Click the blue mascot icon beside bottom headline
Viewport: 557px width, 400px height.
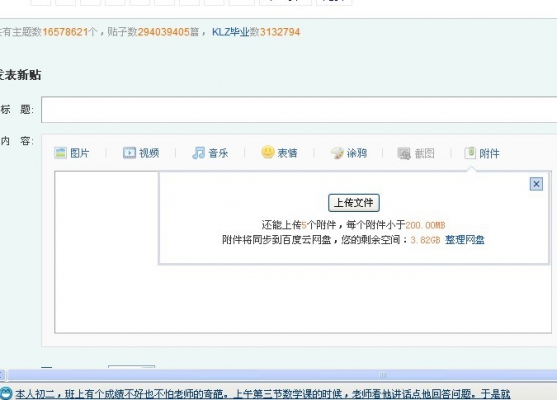(x=6, y=394)
